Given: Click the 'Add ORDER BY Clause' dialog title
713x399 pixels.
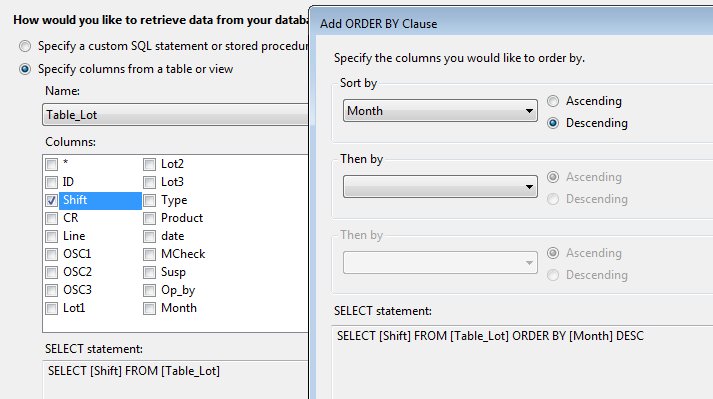Looking at the screenshot, I should pyautogui.click(x=378, y=24).
